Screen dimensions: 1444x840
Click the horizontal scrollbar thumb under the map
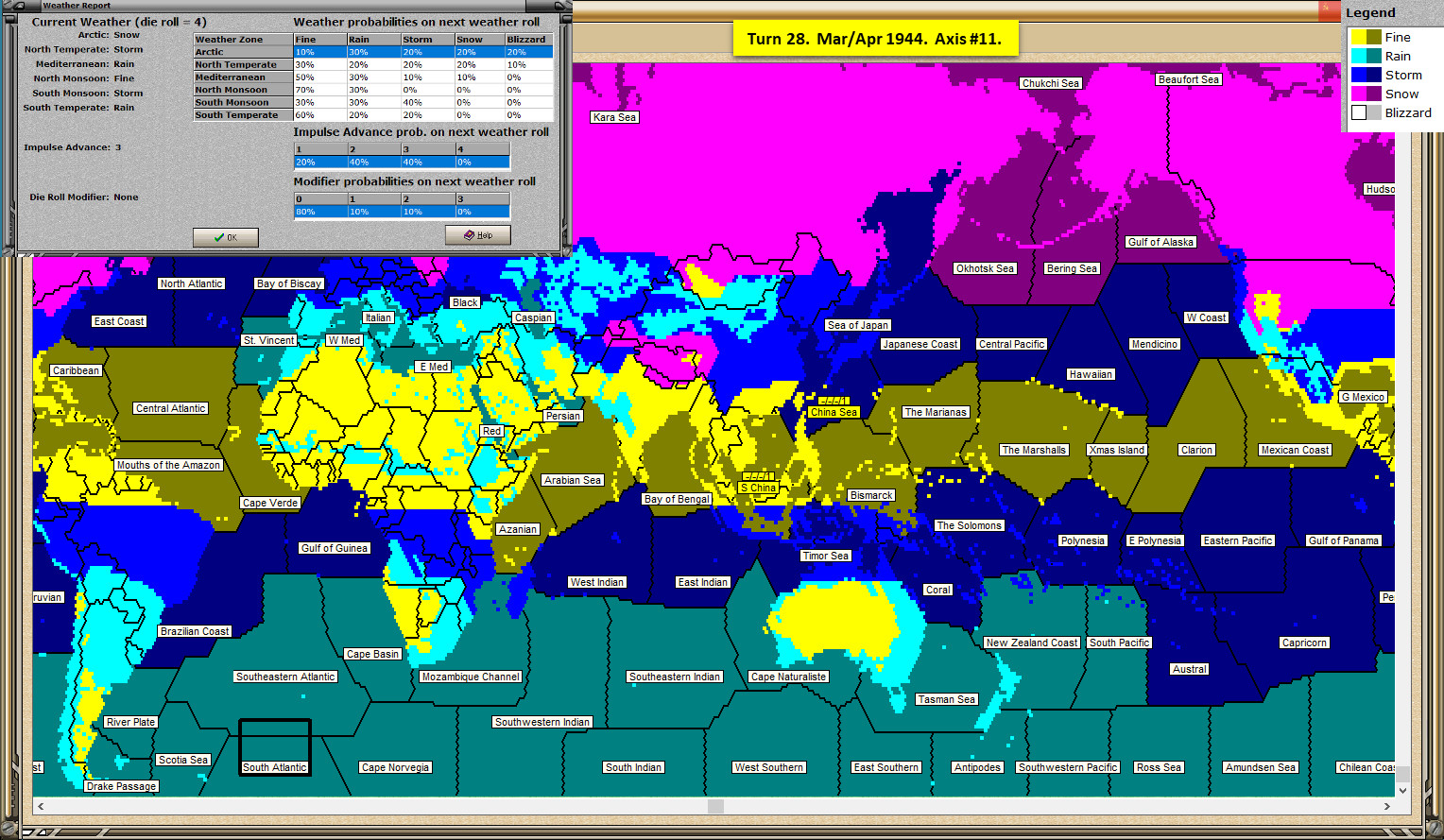(715, 806)
